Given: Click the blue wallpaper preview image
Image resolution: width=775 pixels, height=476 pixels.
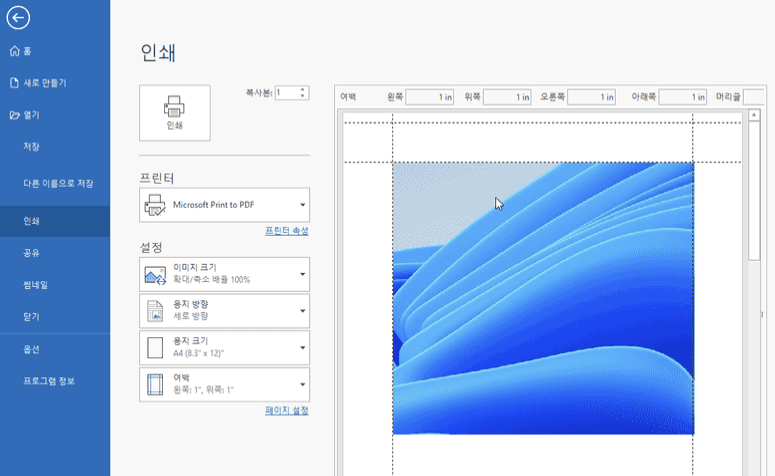Looking at the screenshot, I should 543,299.
